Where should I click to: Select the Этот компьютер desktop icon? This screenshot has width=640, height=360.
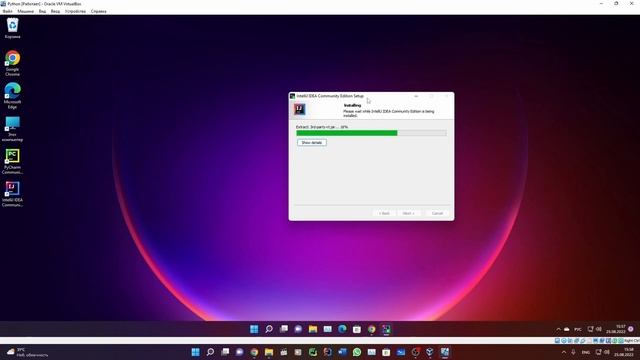[12, 129]
